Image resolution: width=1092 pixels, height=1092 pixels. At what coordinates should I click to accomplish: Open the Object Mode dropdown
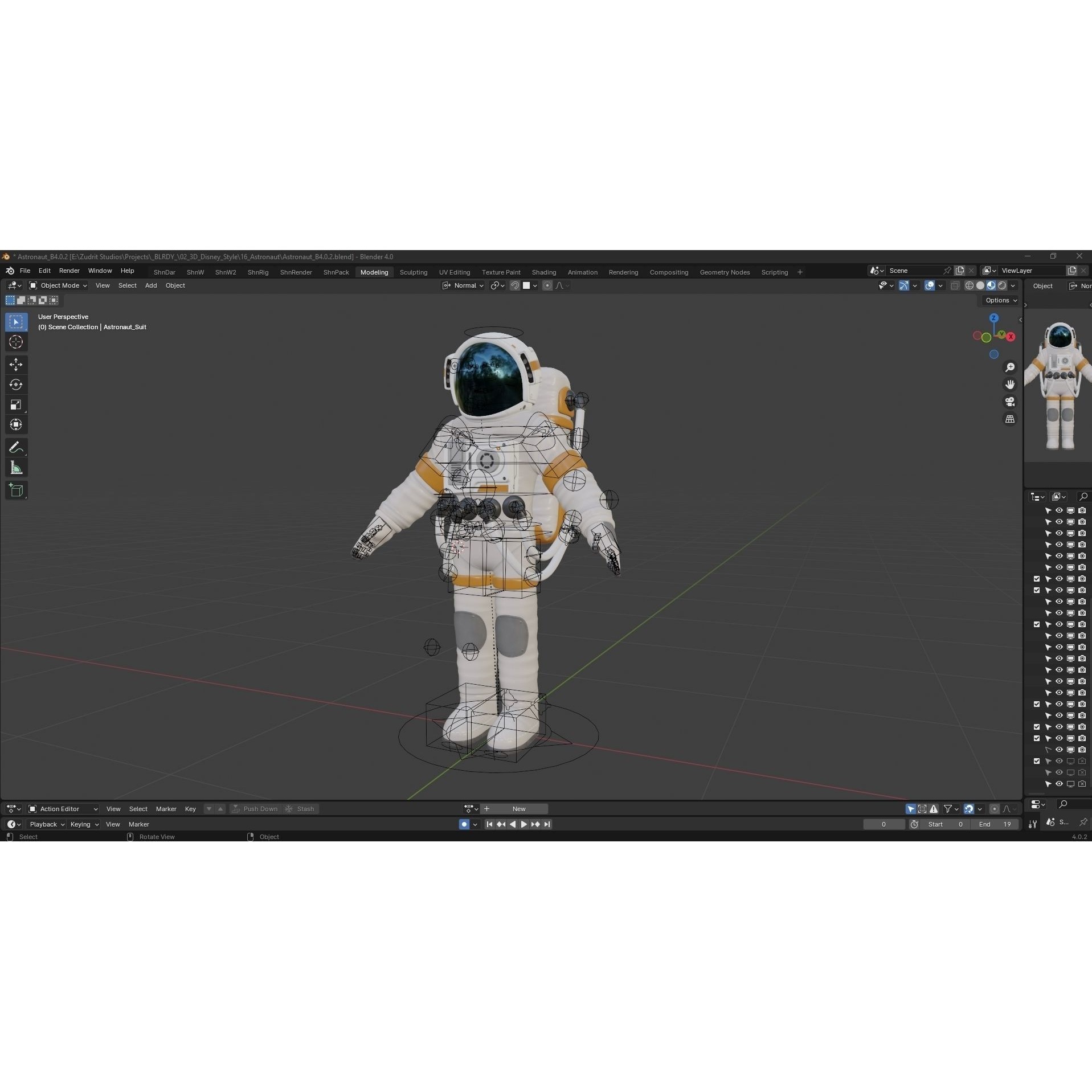(x=58, y=285)
